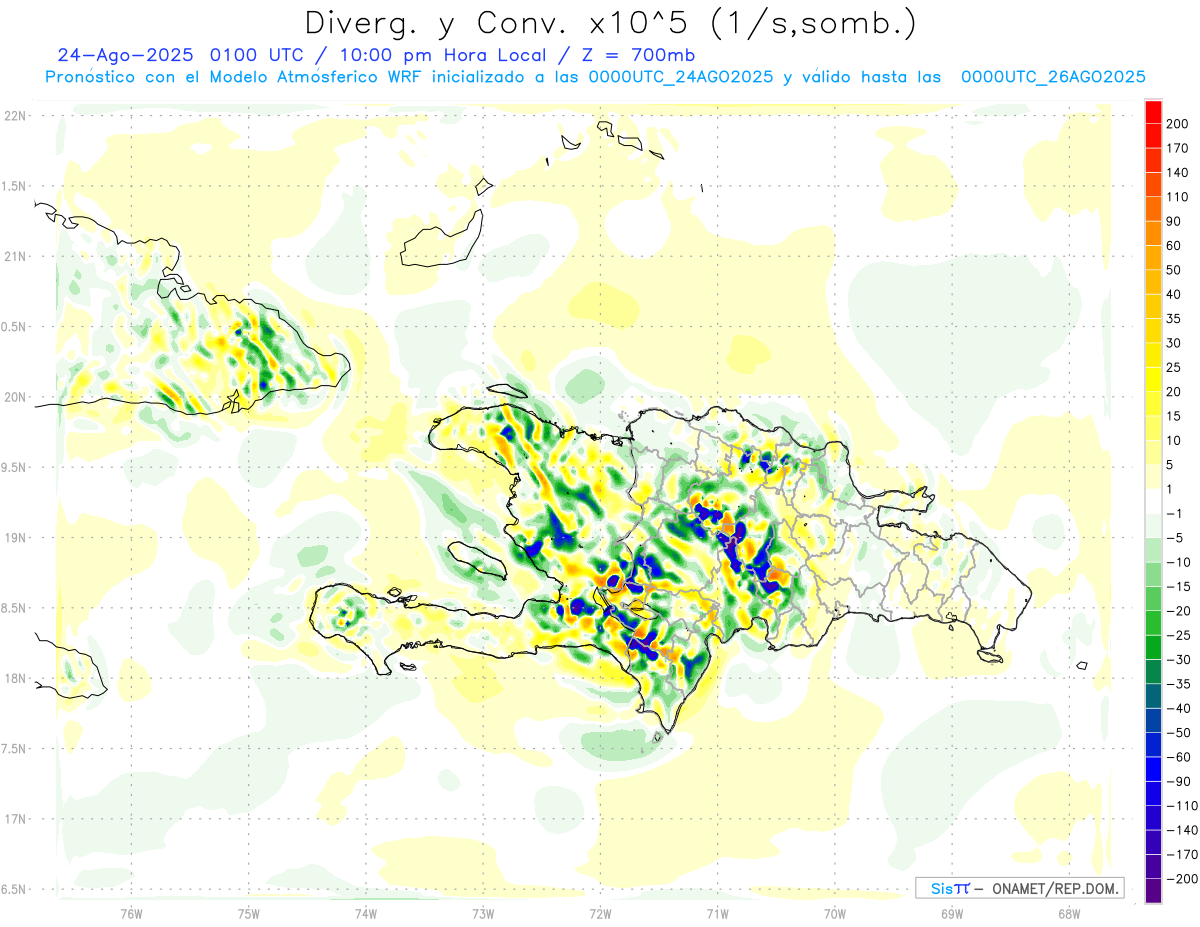1200x927 pixels.
Task: Click the colorbar label "-40"
Action: [1179, 708]
